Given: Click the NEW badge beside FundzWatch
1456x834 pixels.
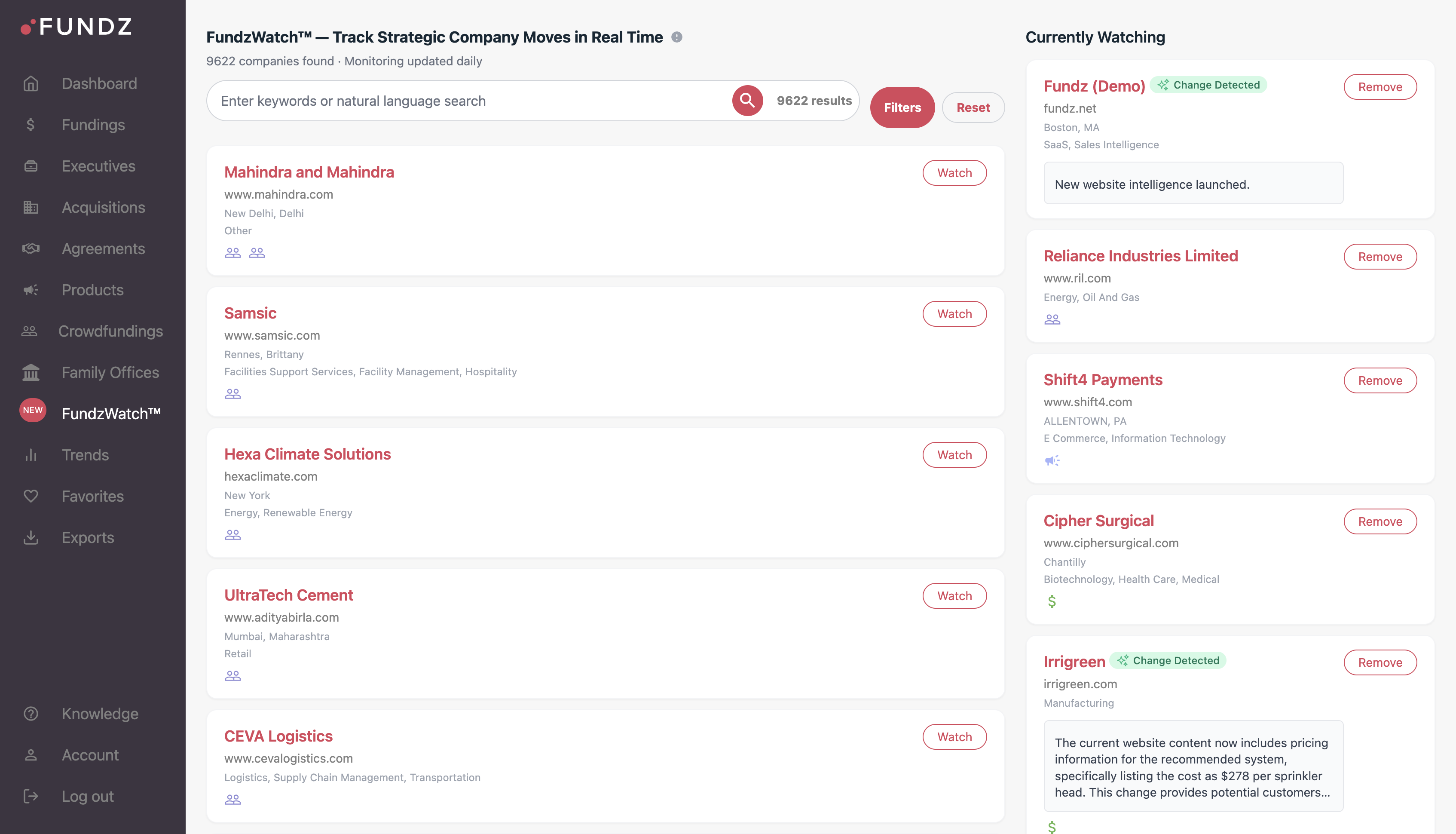Looking at the screenshot, I should pyautogui.click(x=33, y=410).
